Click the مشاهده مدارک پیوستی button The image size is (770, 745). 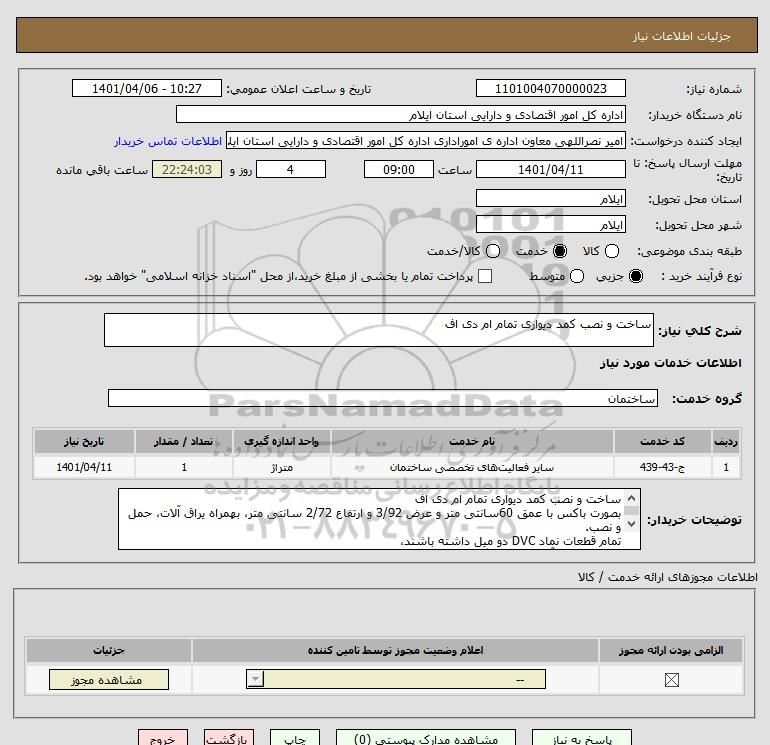point(426,738)
